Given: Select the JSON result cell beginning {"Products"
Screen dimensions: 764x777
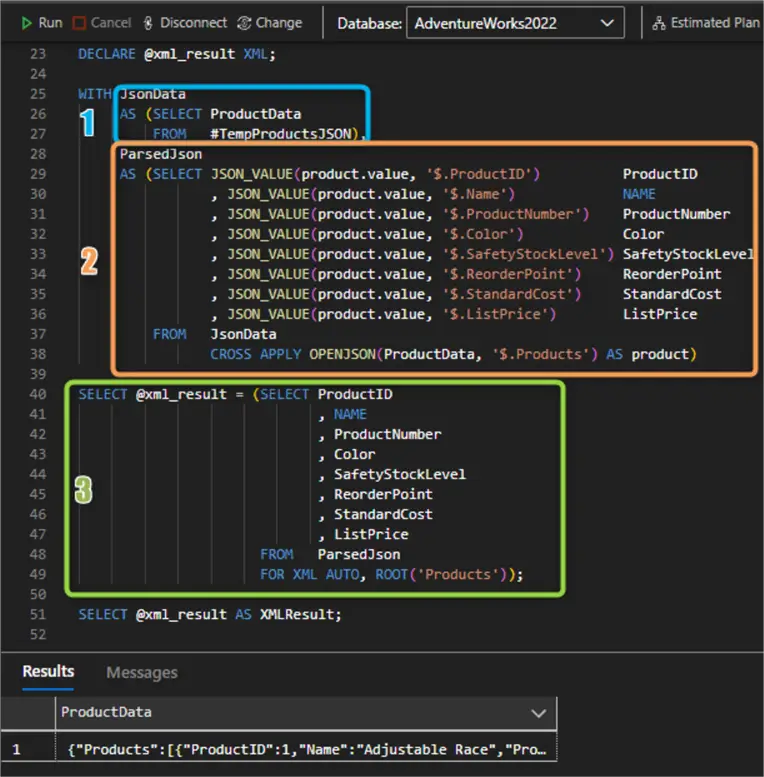Looking at the screenshot, I should click(306, 749).
